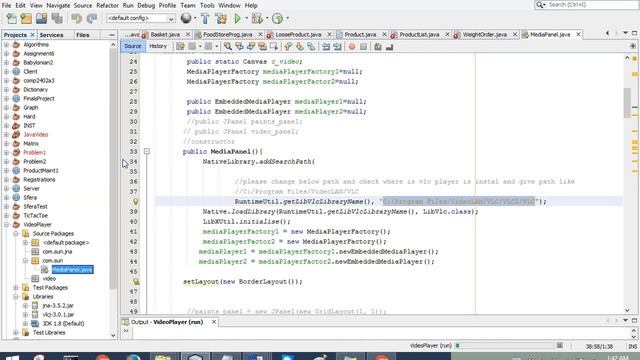Open the Profile Project dropdown arrow
Viewport: 640px width, 360px height.
(x=287, y=18)
